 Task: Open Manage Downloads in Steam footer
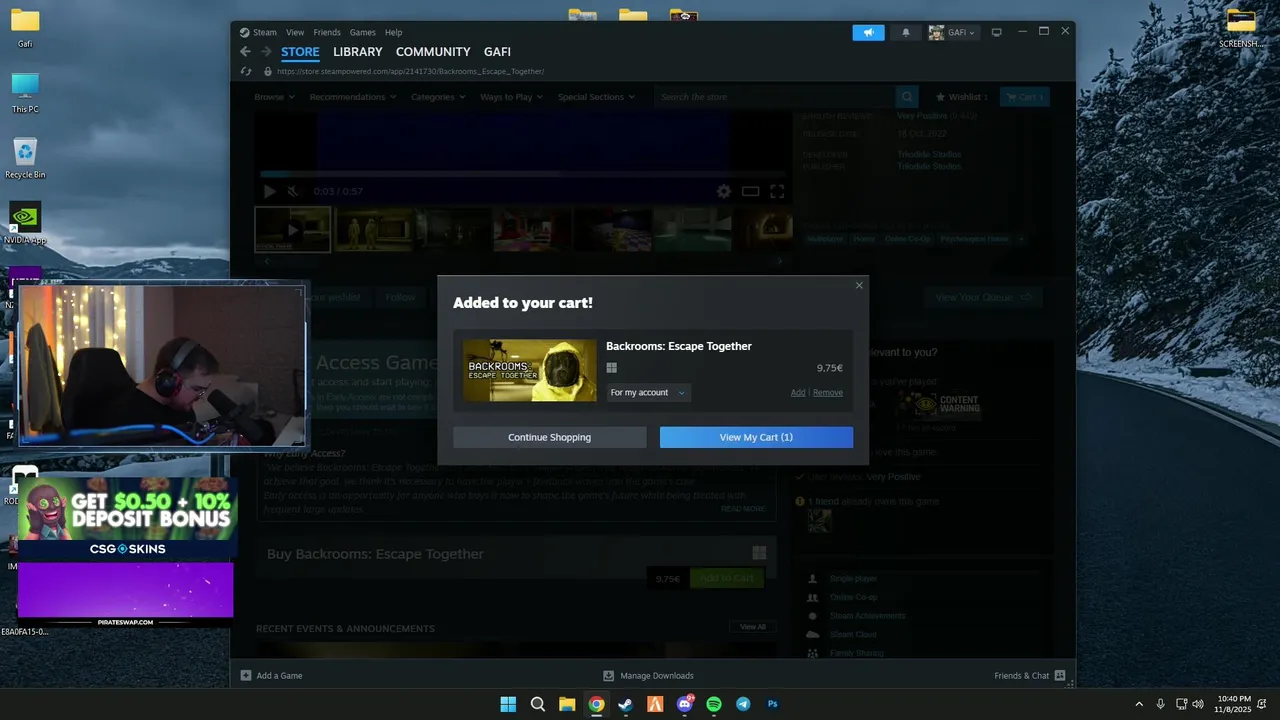click(x=648, y=676)
